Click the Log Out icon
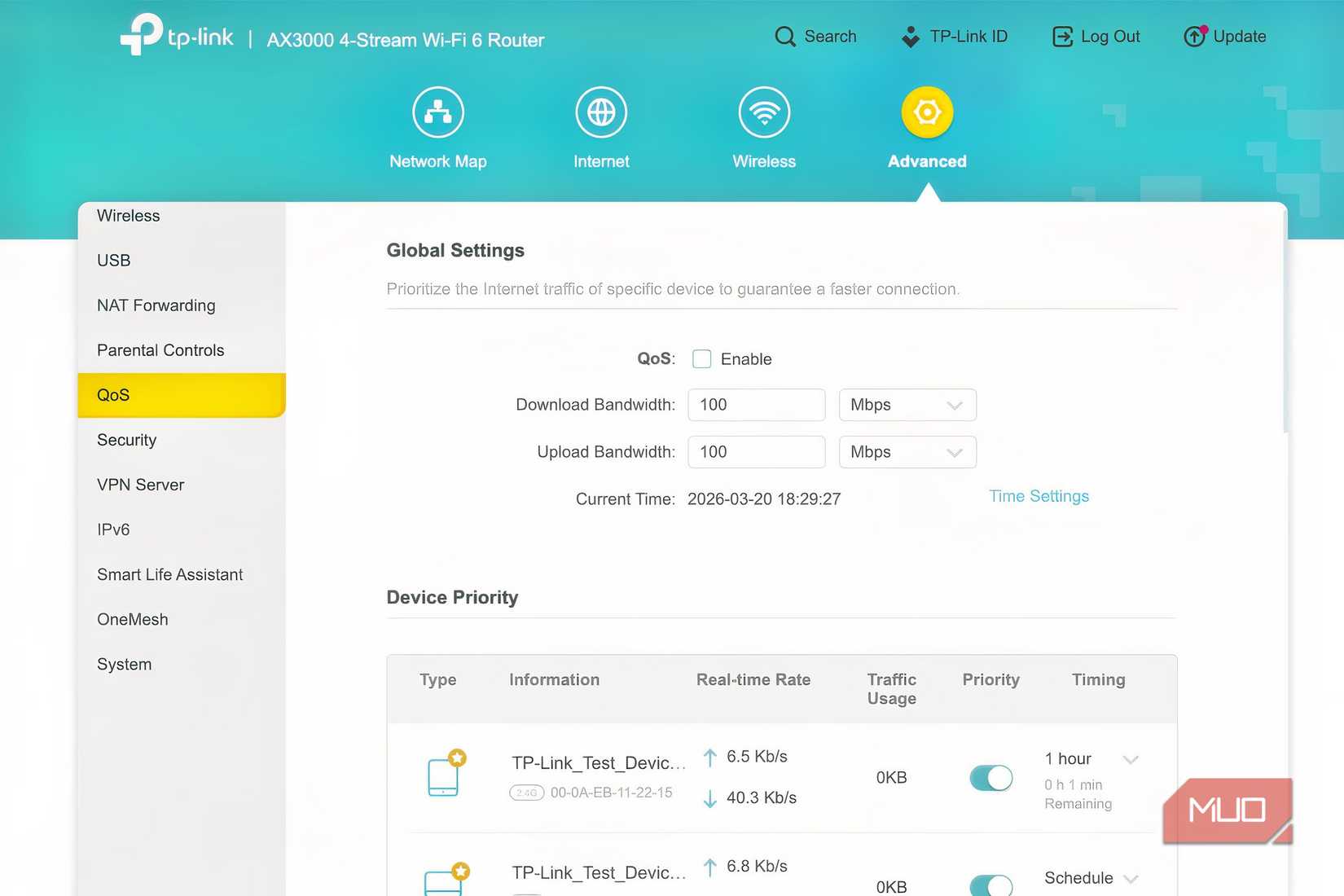1344x896 pixels. [x=1062, y=37]
